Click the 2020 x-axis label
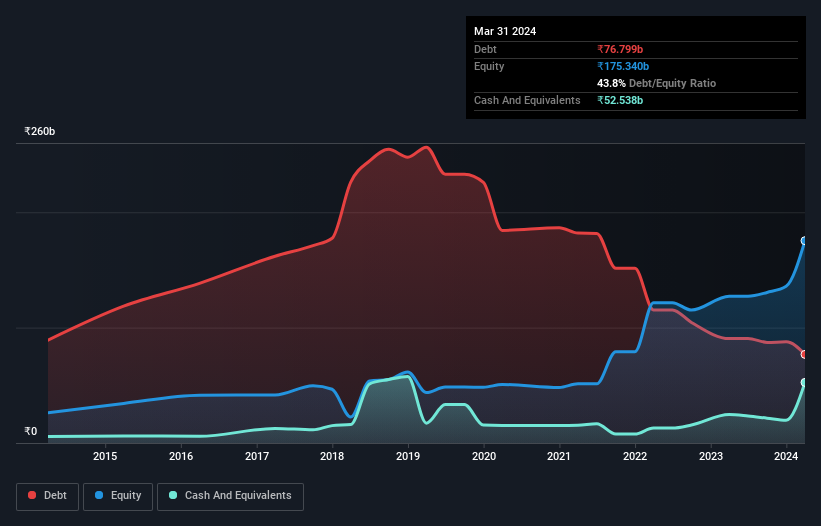This screenshot has height=526, width=821. pyautogui.click(x=484, y=456)
